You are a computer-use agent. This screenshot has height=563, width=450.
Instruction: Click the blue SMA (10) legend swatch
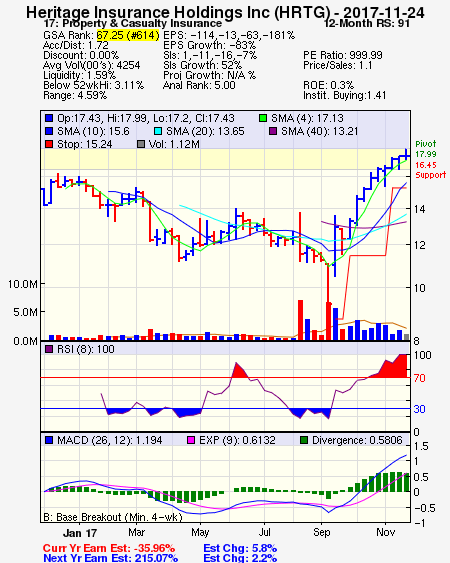[49, 131]
